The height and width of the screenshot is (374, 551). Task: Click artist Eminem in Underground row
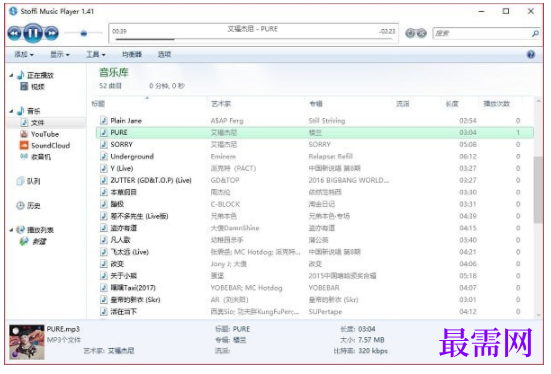coord(223,156)
